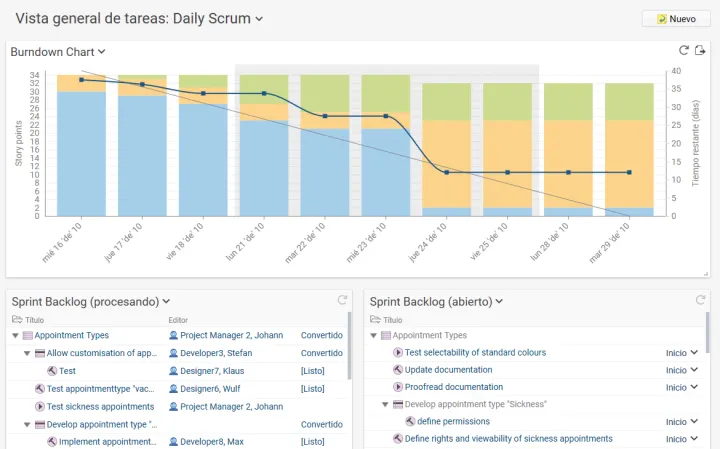The width and height of the screenshot is (720, 449).
Task: Collapse the Allow customisation tree node
Action: coord(27,353)
